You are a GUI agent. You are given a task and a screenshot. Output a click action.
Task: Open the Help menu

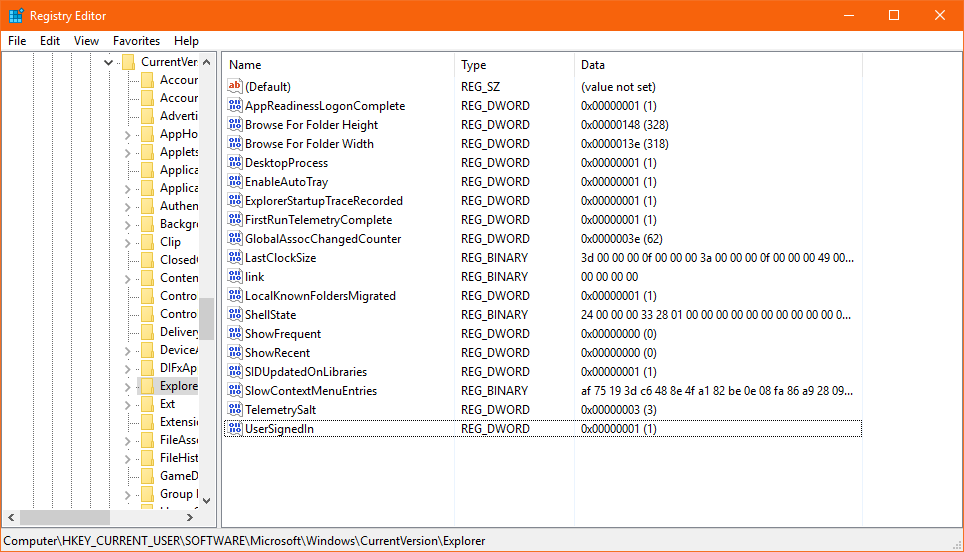click(x=186, y=41)
